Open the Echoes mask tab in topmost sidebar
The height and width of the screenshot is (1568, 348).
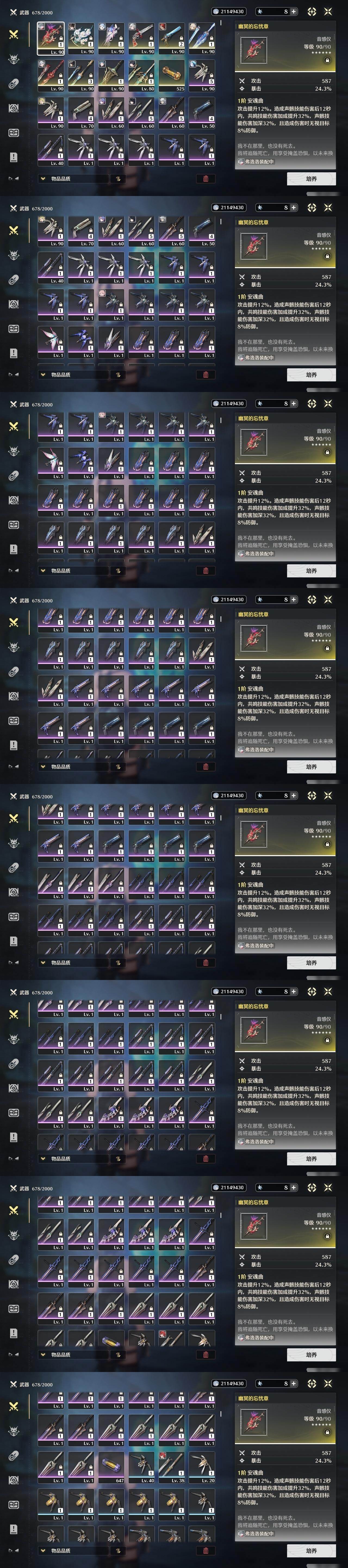click(x=13, y=59)
